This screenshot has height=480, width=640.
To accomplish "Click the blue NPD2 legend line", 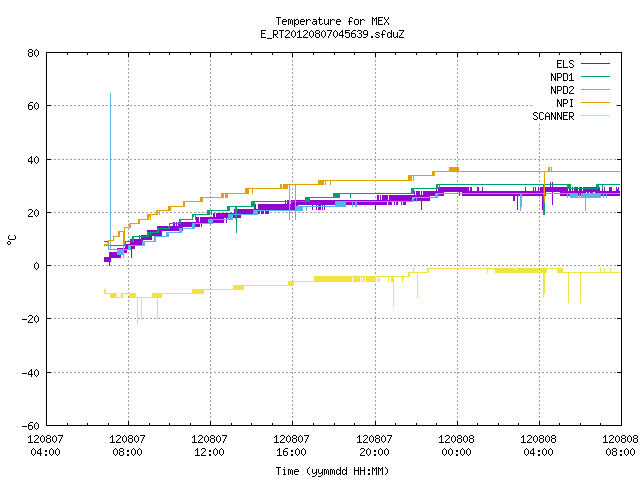I will pyautogui.click(x=595, y=90).
